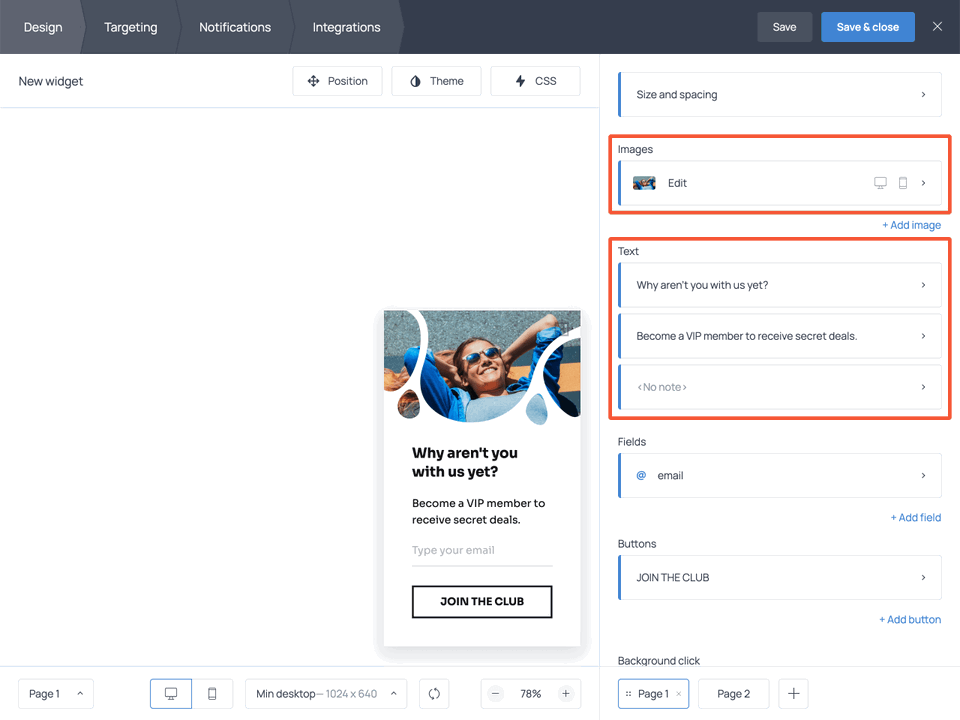Expand the Size and spacing section
The width and height of the screenshot is (960, 720).
(x=779, y=94)
